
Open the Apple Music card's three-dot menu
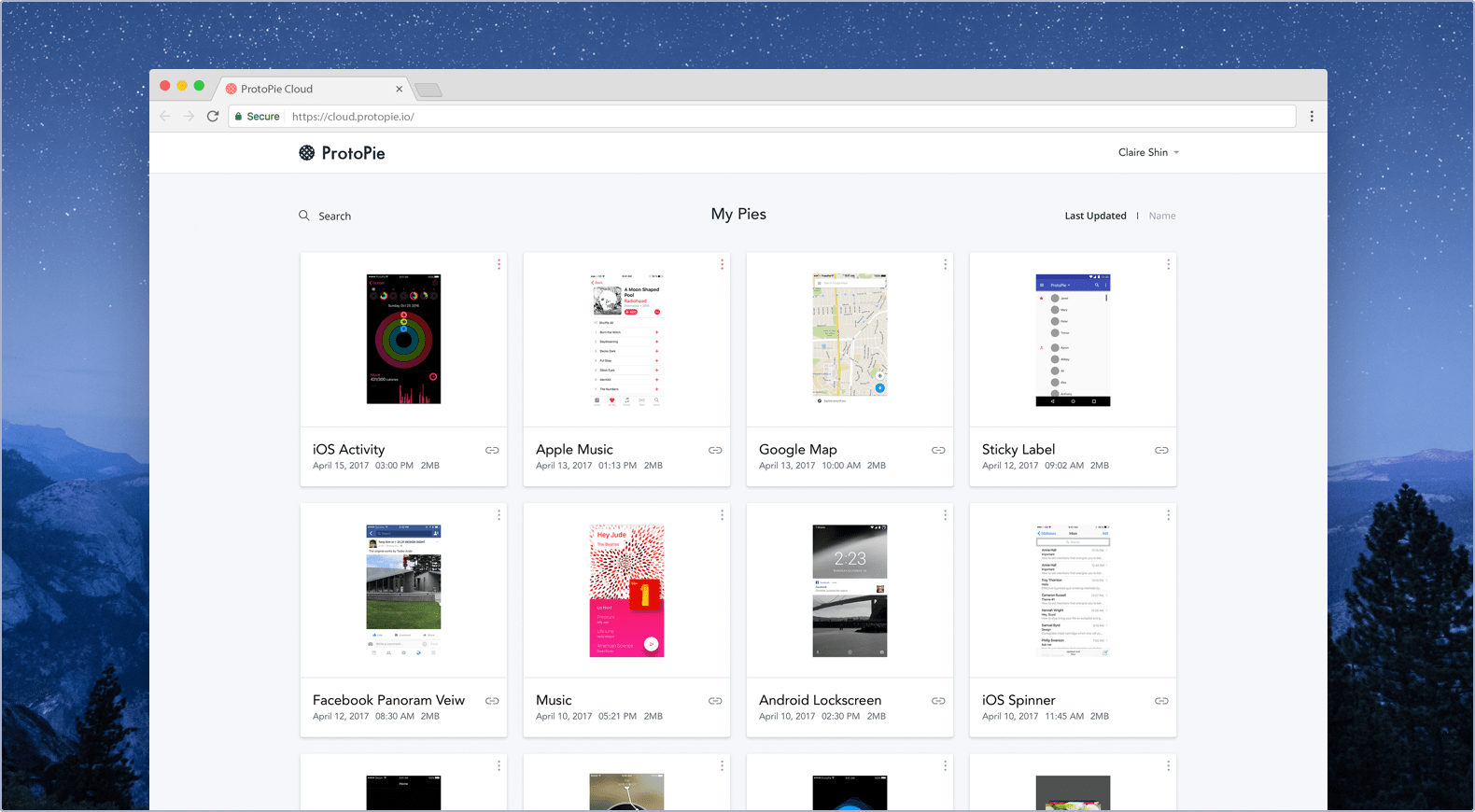[722, 264]
